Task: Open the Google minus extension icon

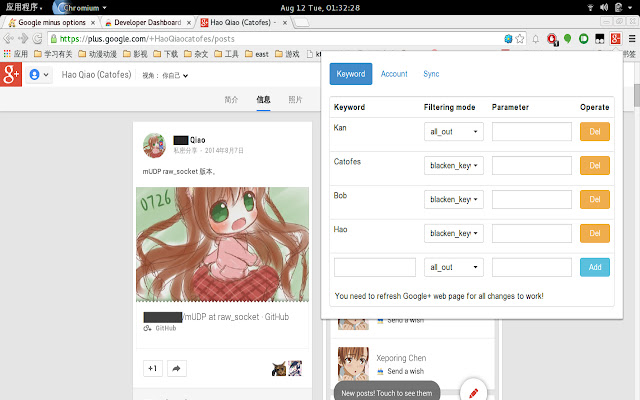Action: [x=616, y=39]
